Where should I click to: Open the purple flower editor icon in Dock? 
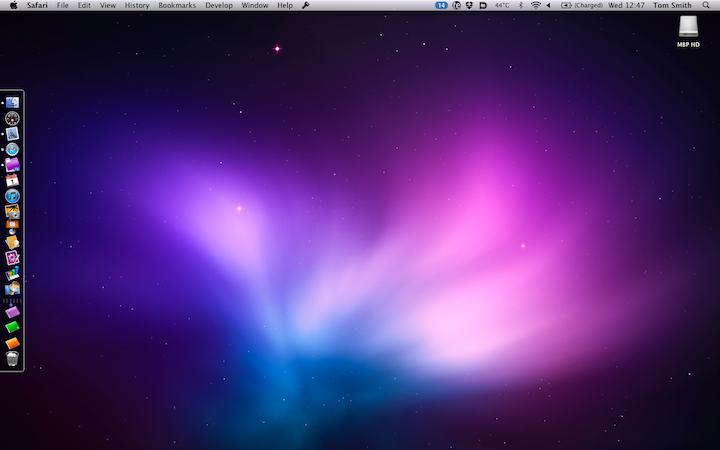(x=12, y=258)
